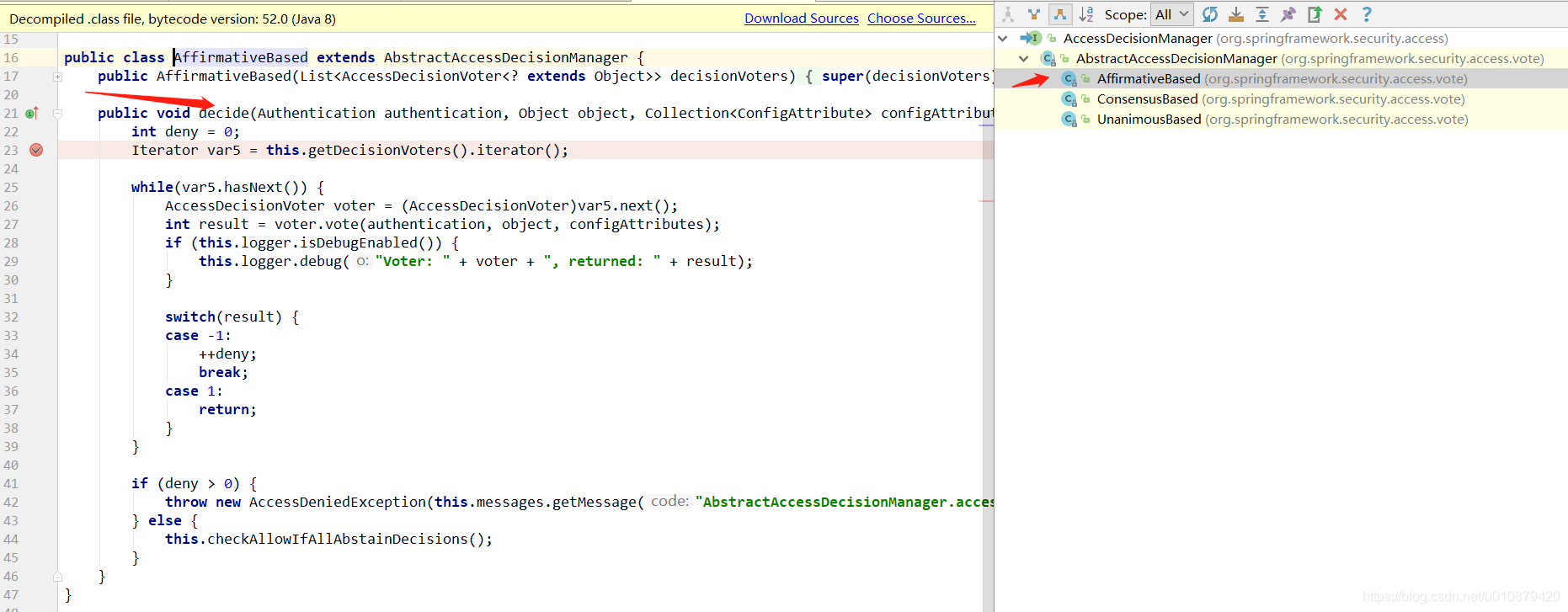The image size is (1568, 612).
Task: Open hierarchy Help question mark icon
Action: 1367,14
